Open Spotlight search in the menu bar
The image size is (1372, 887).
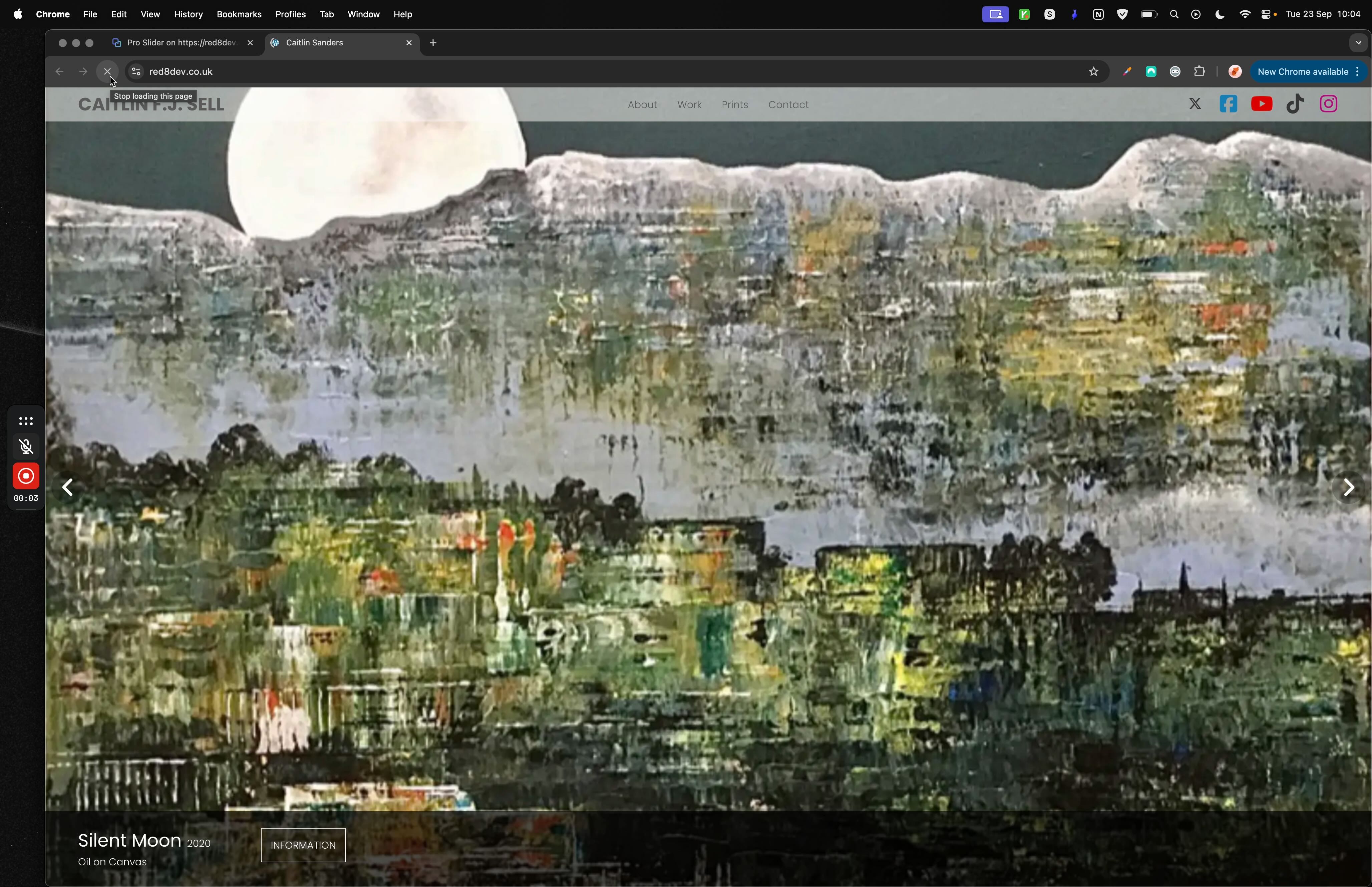1174,14
